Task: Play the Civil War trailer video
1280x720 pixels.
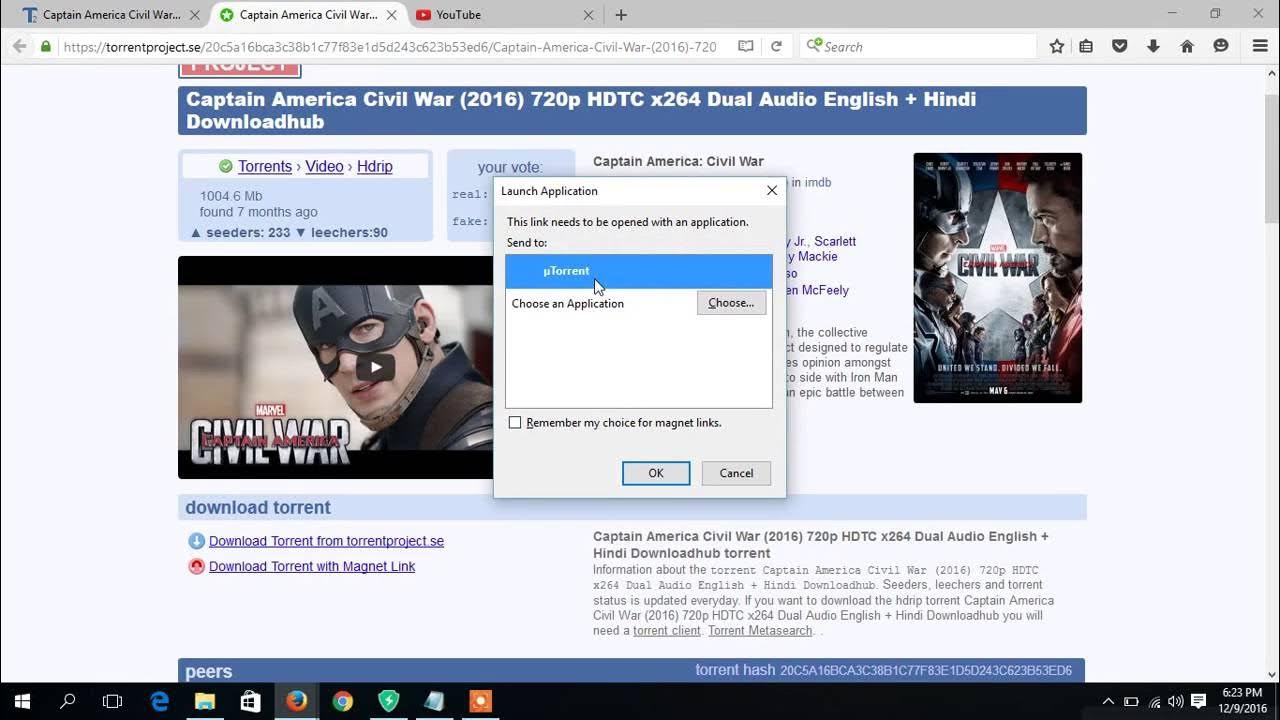Action: 376,367
